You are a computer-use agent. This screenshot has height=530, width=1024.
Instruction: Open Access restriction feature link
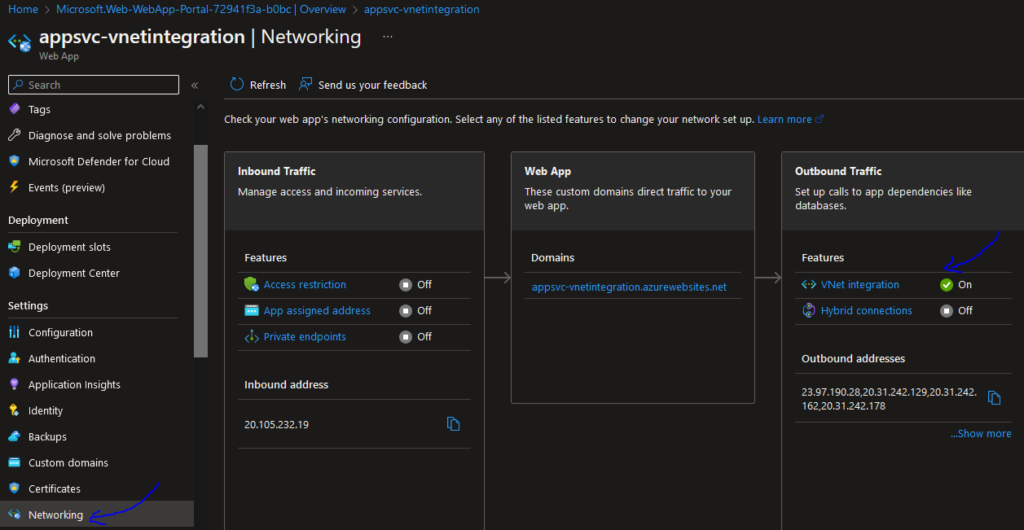click(x=305, y=285)
